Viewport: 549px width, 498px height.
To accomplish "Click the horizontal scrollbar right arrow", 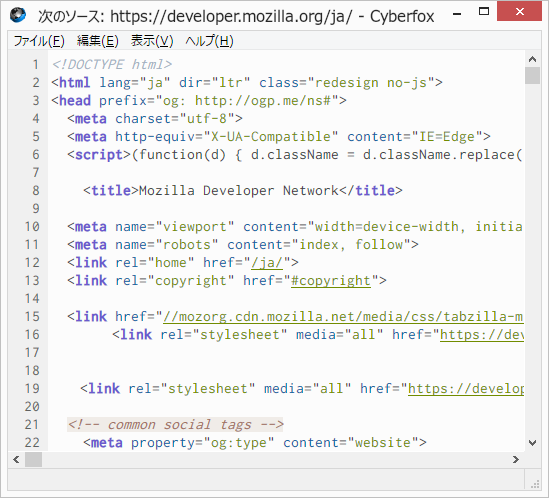I will click(x=516, y=459).
